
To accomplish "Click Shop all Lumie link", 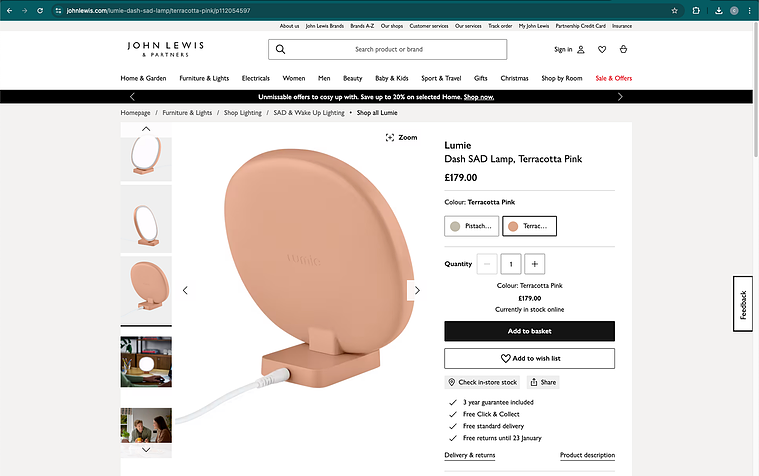I will point(377,113).
